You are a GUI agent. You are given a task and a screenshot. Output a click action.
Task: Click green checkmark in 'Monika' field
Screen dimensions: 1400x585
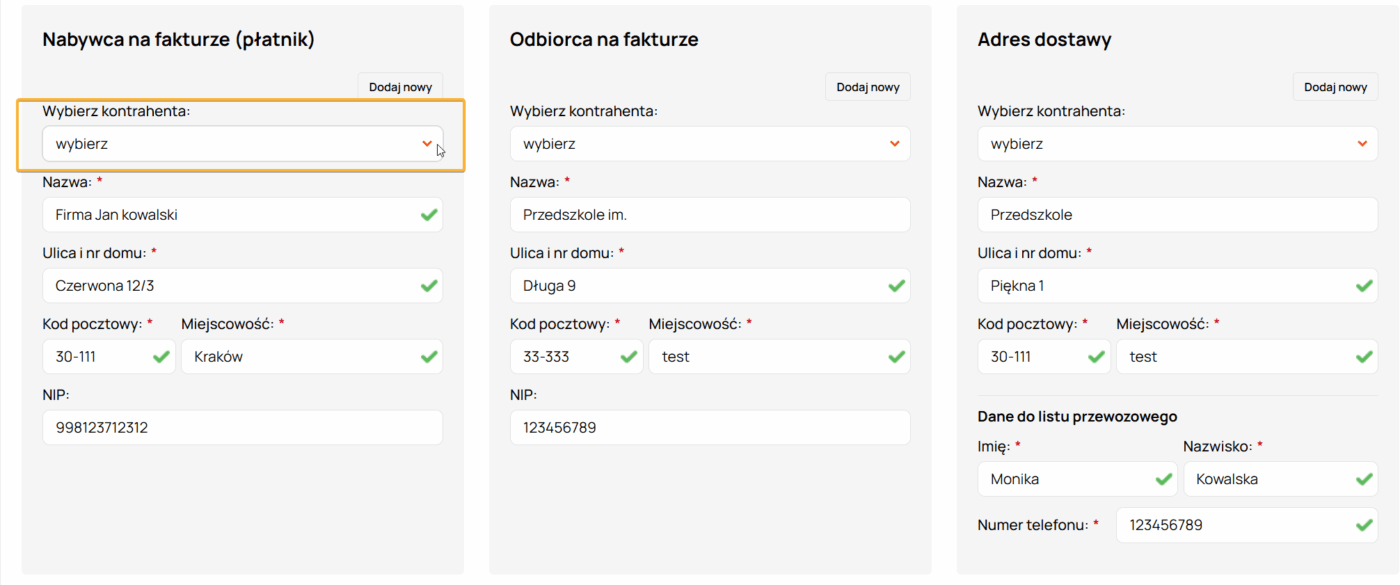[x=1164, y=479]
